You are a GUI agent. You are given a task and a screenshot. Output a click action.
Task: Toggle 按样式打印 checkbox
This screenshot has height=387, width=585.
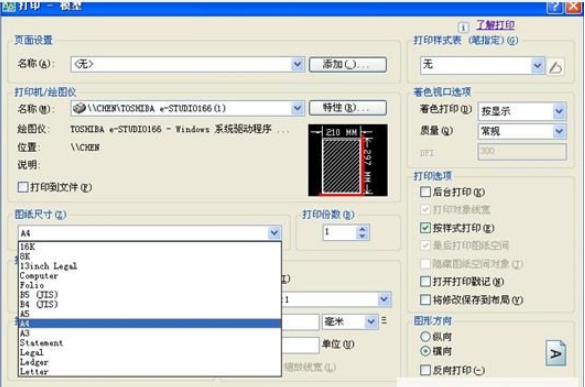pos(425,228)
